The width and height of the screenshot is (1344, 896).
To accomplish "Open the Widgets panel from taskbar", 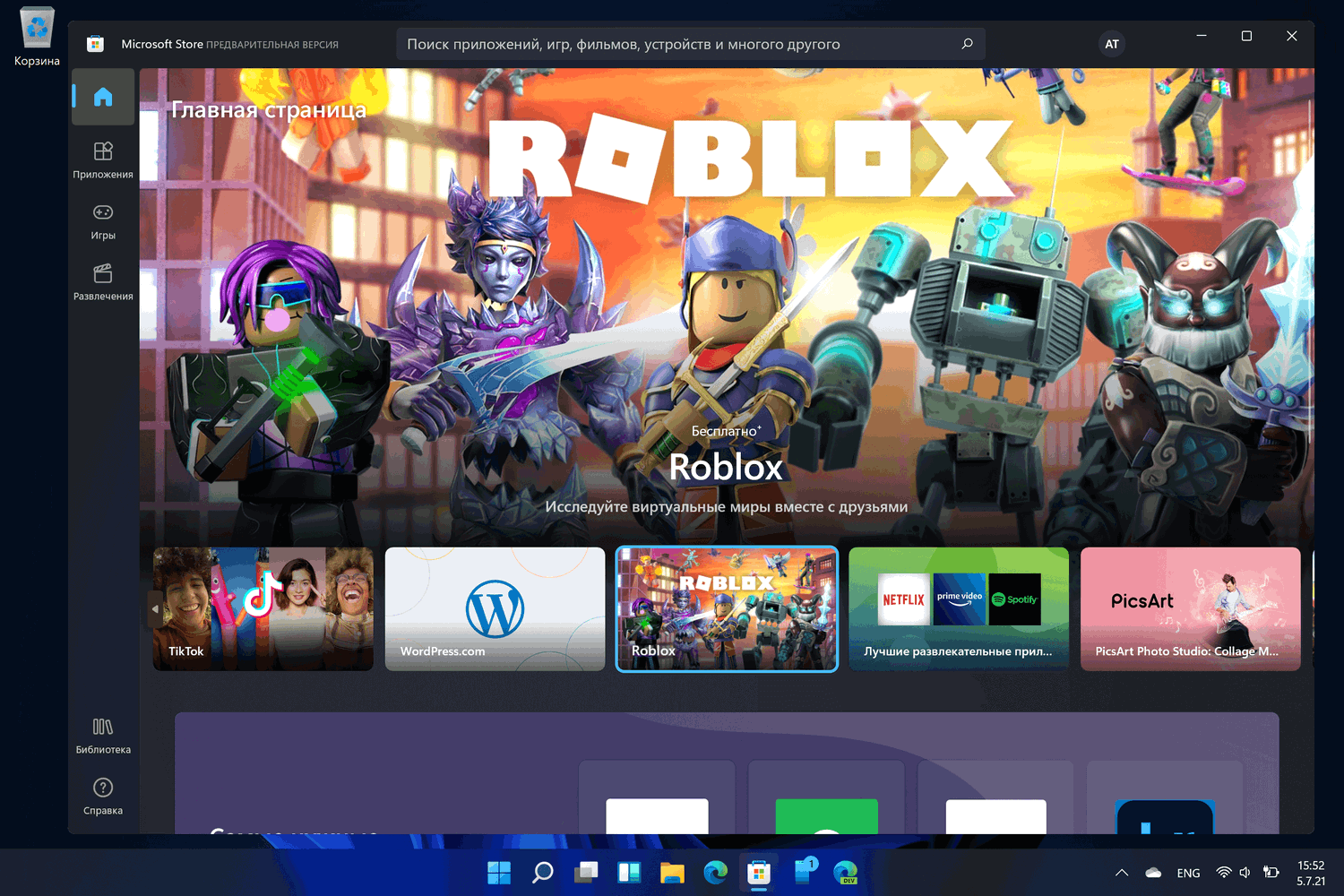I will point(629,873).
